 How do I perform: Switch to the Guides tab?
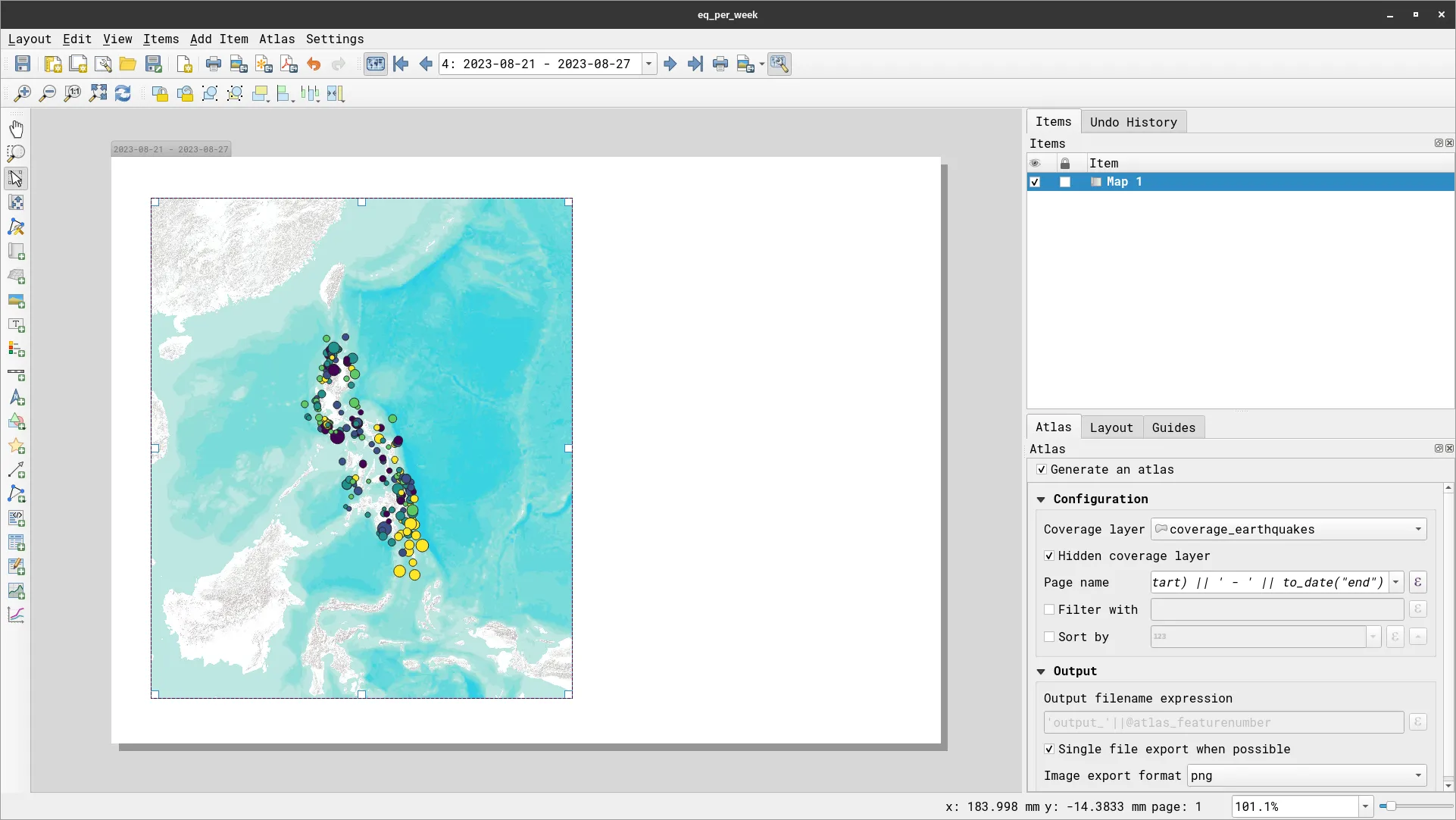click(x=1173, y=427)
